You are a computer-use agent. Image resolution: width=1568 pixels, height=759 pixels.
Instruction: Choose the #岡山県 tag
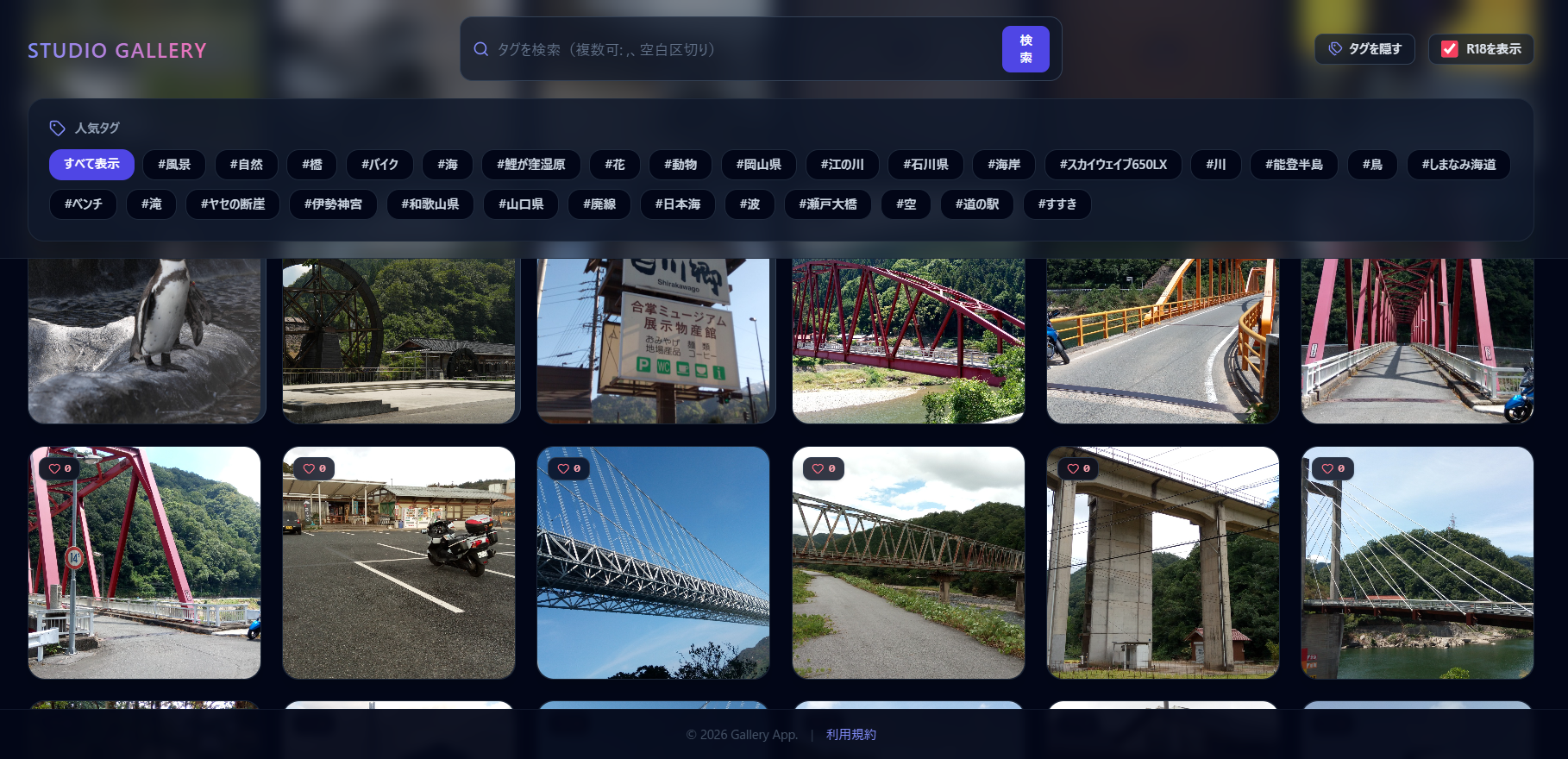coord(759,164)
